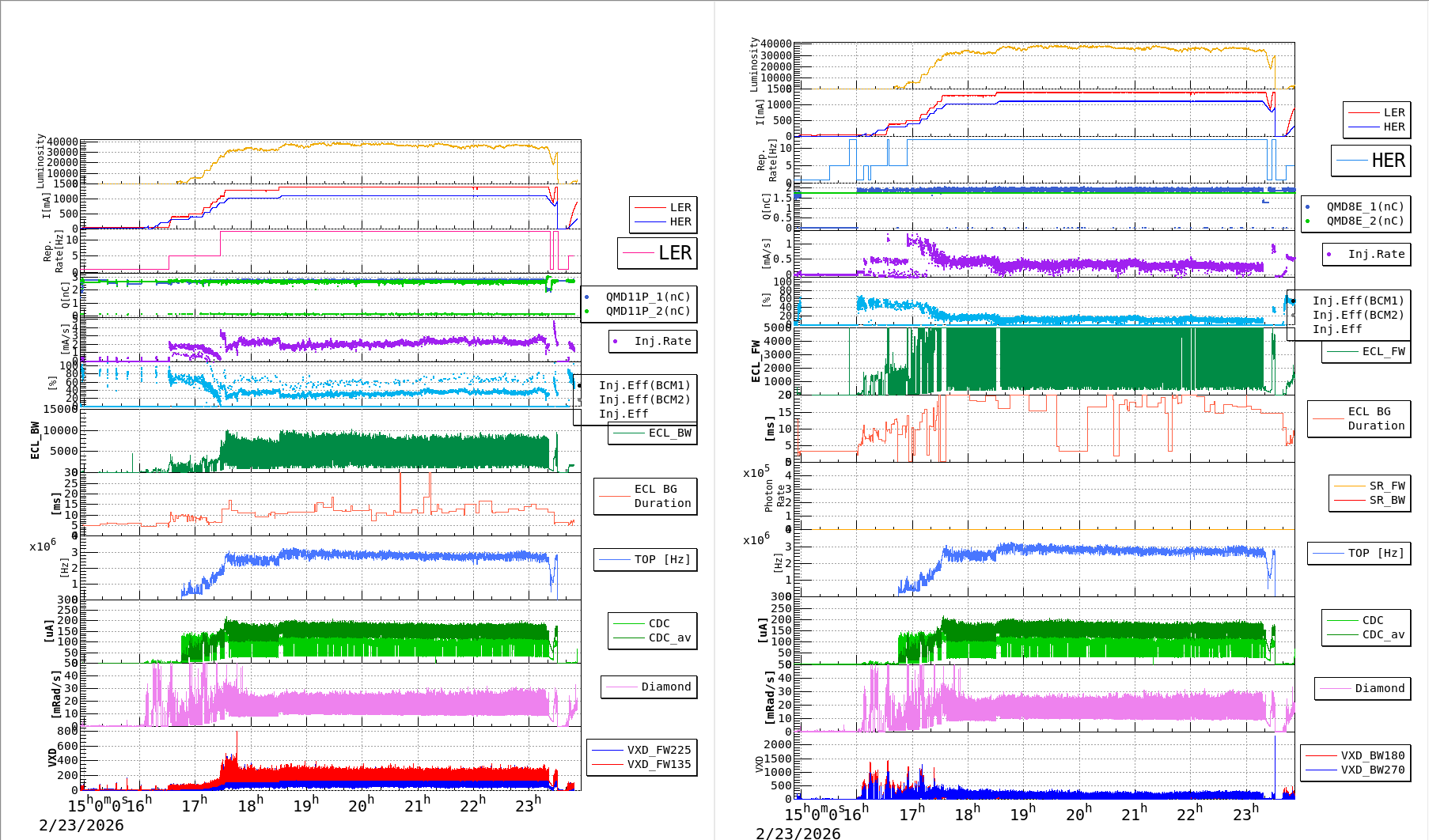1429x840 pixels.
Task: Click the Diamond legend in the left panel
Action: click(x=665, y=687)
